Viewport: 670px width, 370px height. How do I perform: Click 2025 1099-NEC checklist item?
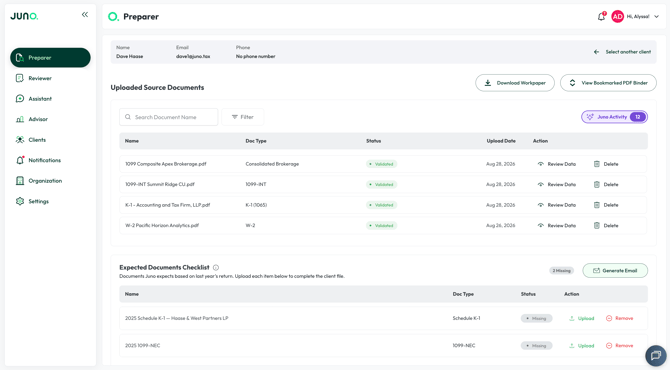[142, 346]
